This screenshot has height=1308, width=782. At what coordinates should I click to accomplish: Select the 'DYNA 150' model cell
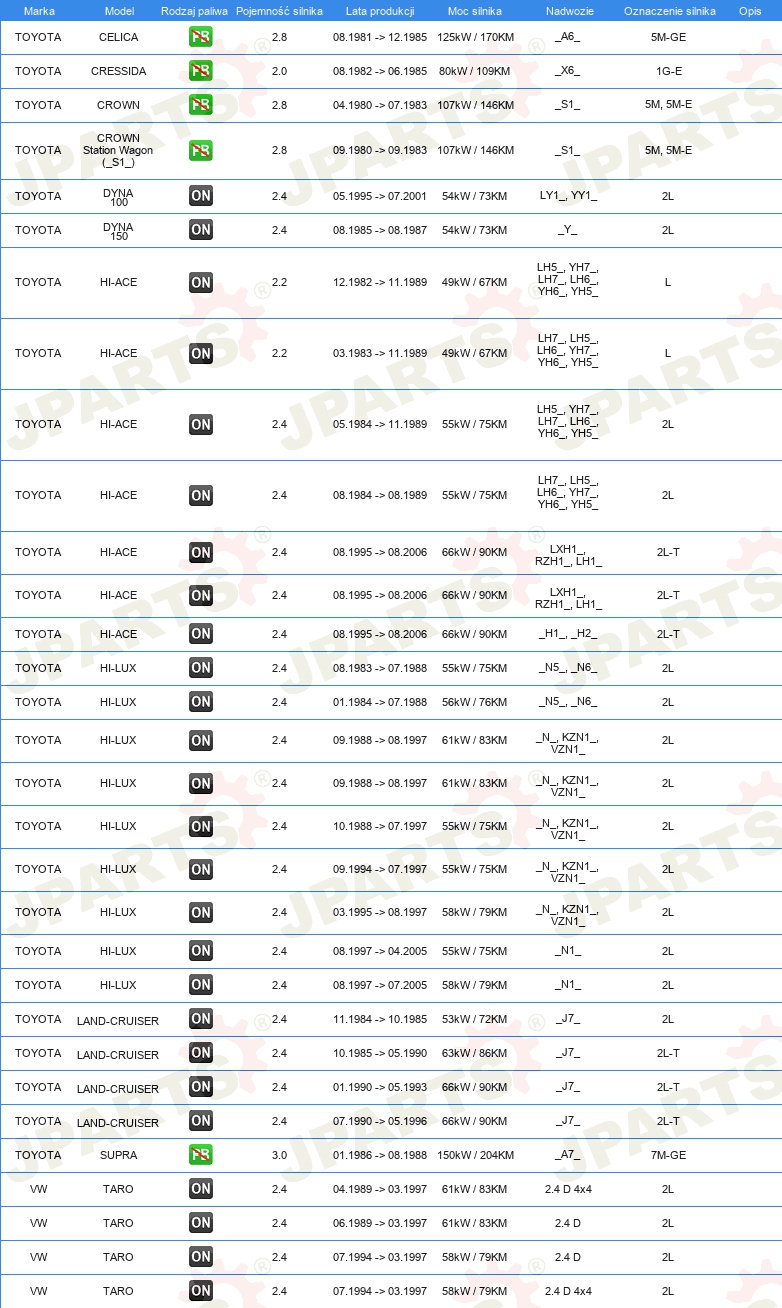(119, 230)
